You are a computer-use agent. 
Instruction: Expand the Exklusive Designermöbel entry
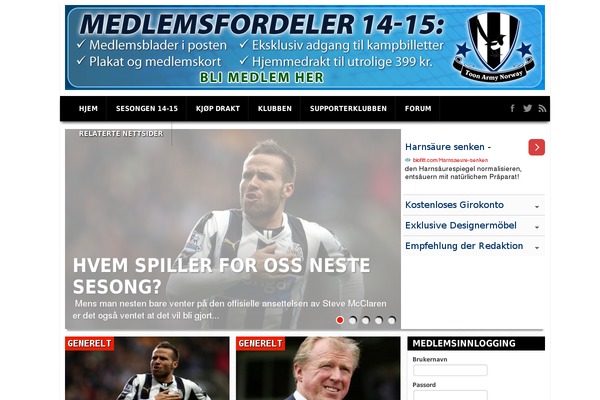pos(473,225)
